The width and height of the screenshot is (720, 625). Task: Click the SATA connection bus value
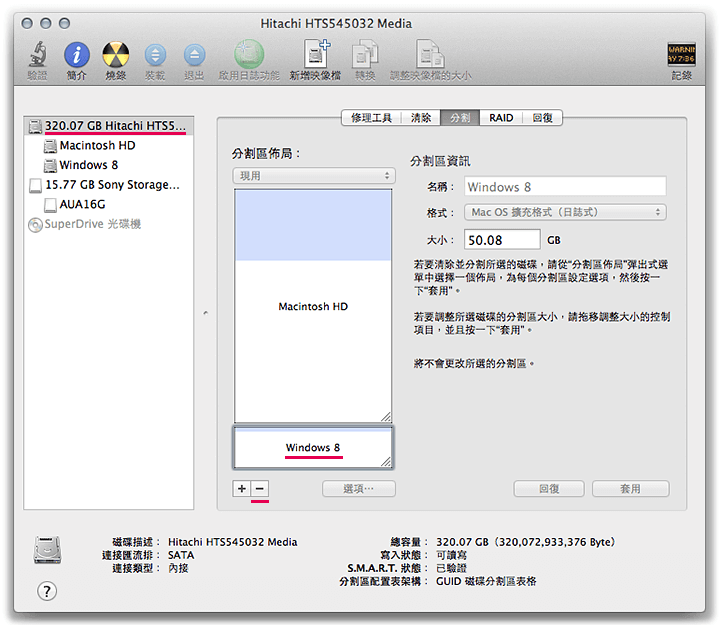181,555
